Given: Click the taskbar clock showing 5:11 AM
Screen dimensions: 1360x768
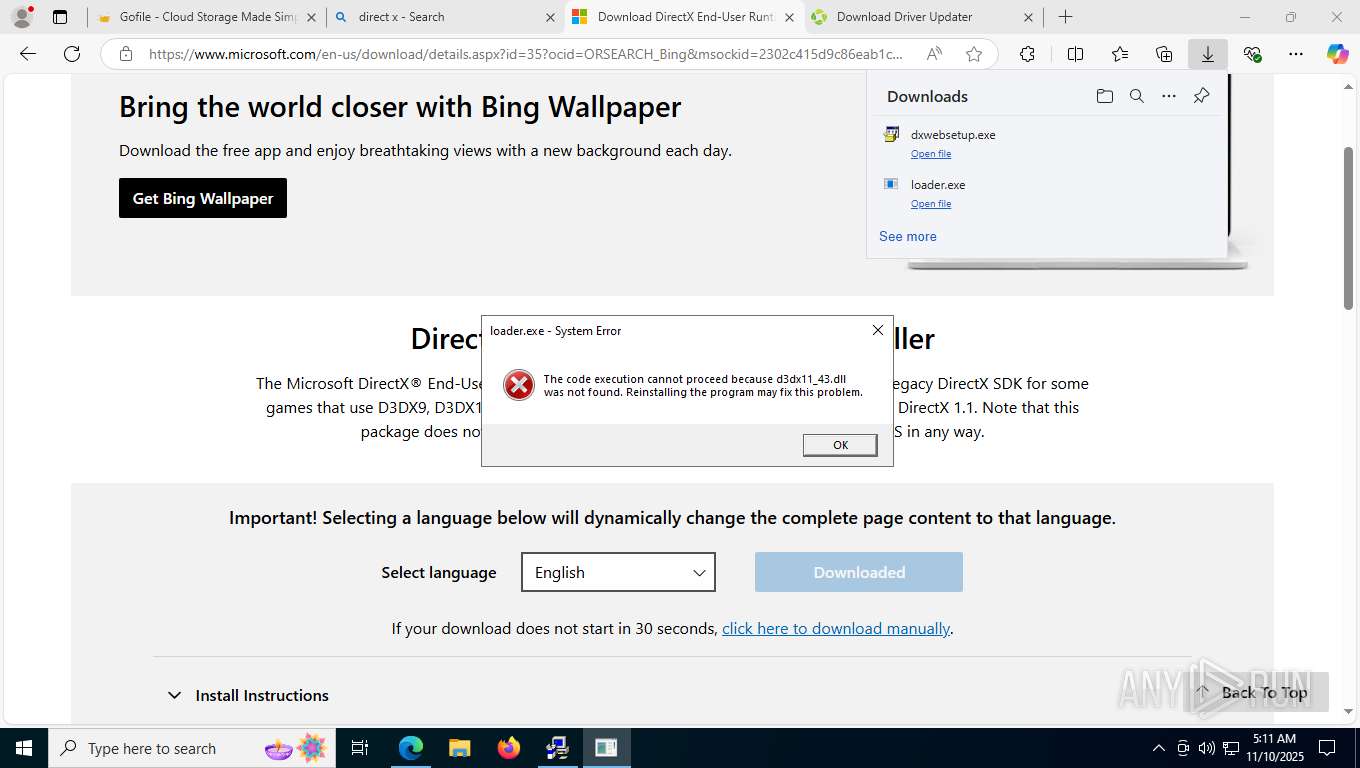Looking at the screenshot, I should pos(1274,748).
